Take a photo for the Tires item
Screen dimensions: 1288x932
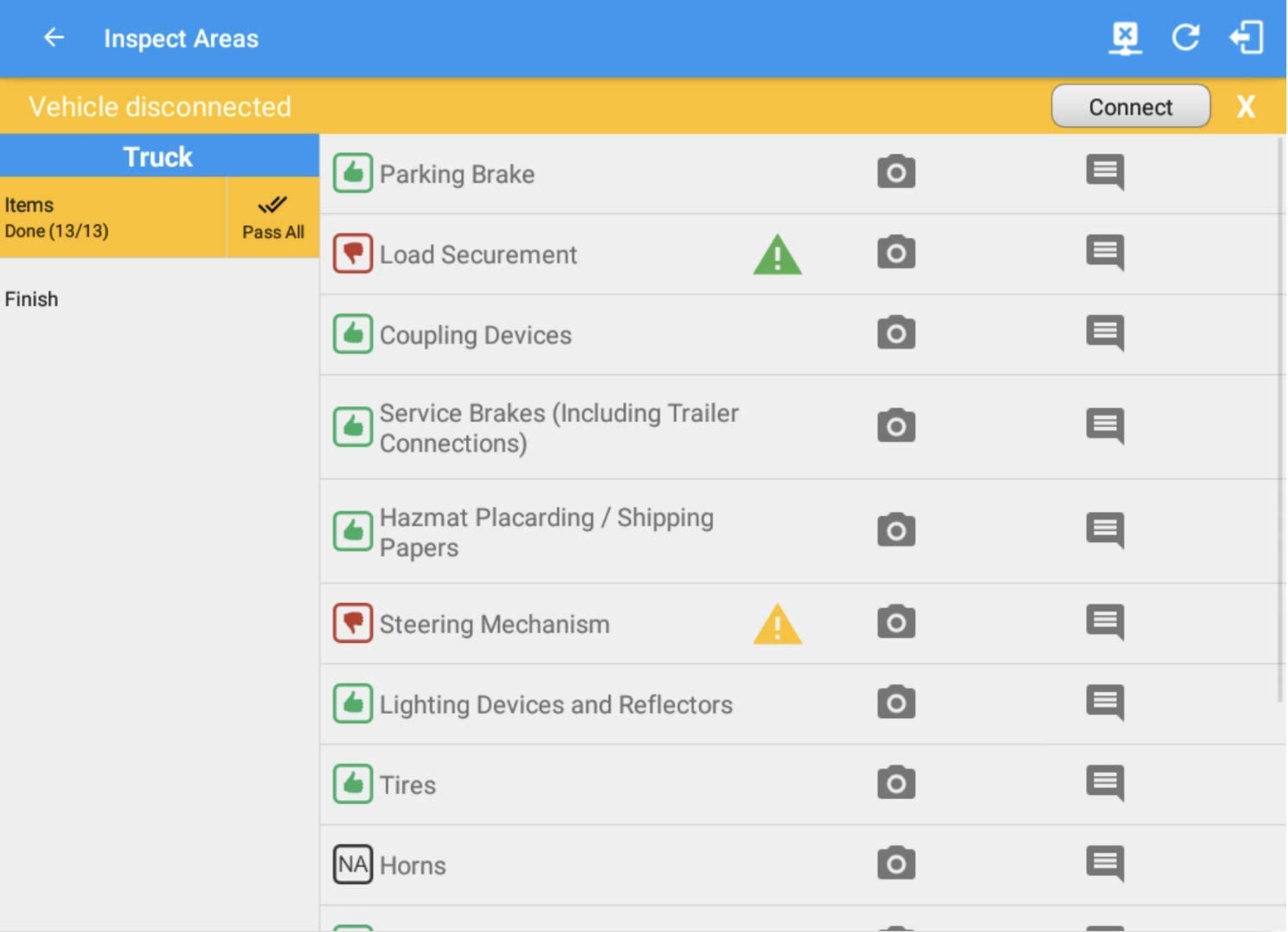(x=896, y=783)
